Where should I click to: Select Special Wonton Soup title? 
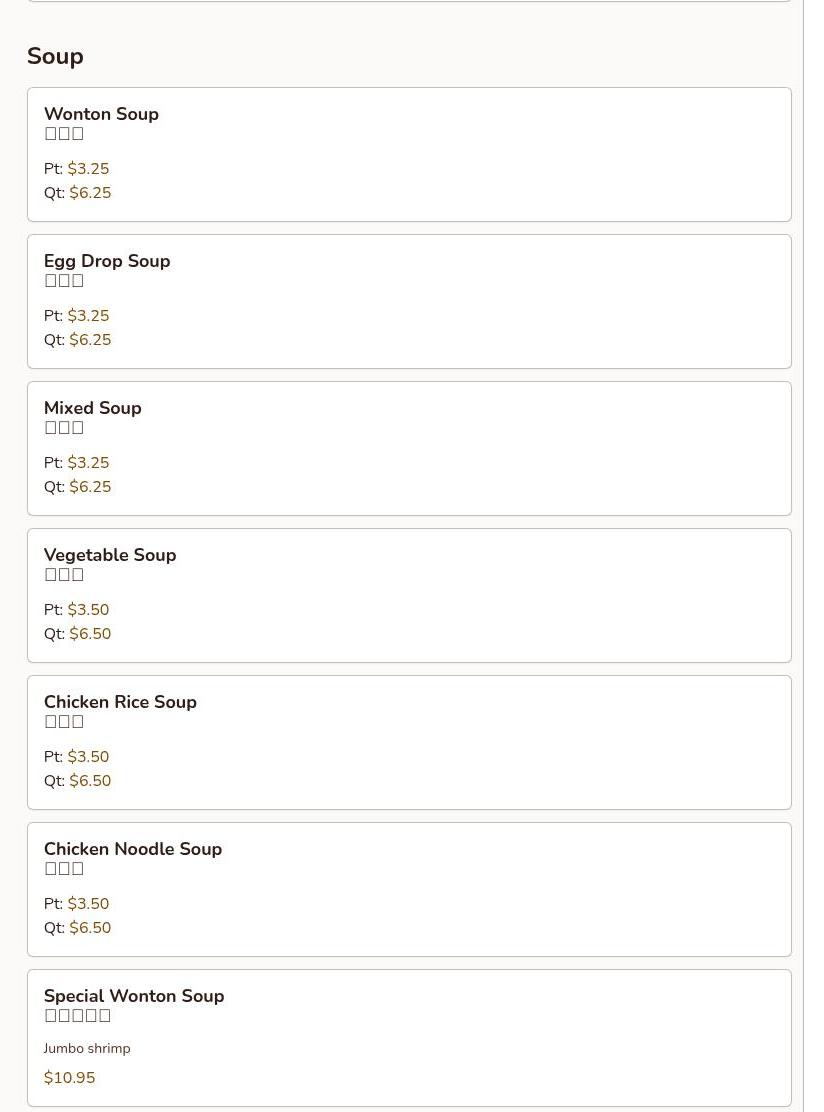tap(134, 996)
